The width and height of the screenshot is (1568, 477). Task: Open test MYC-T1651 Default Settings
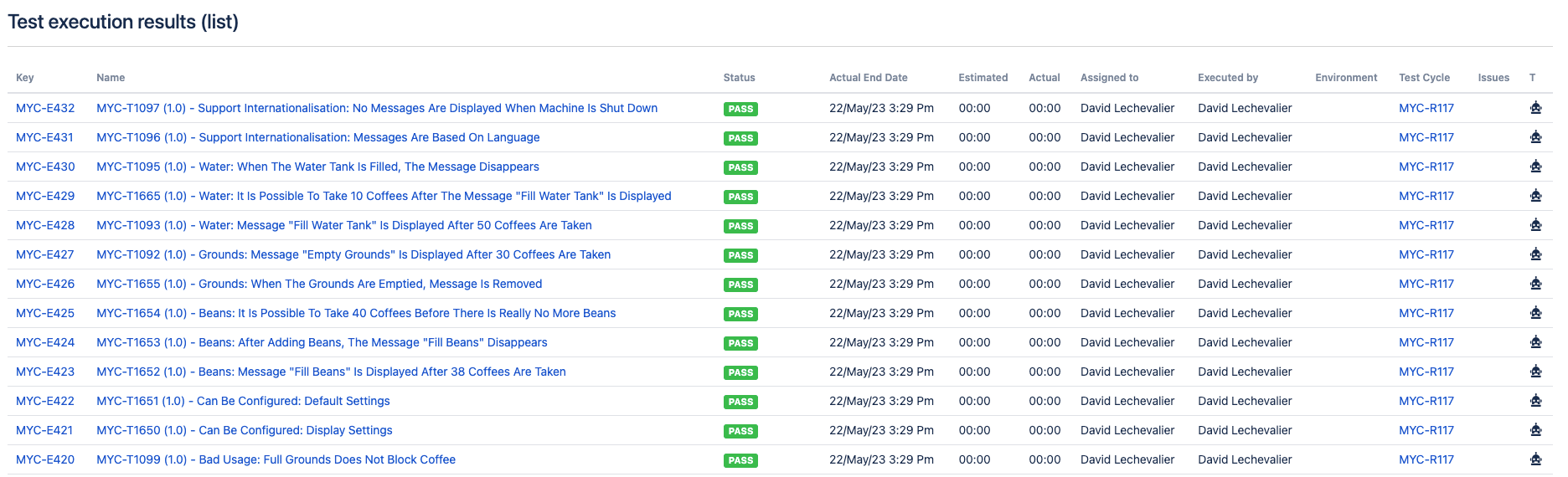pos(243,401)
